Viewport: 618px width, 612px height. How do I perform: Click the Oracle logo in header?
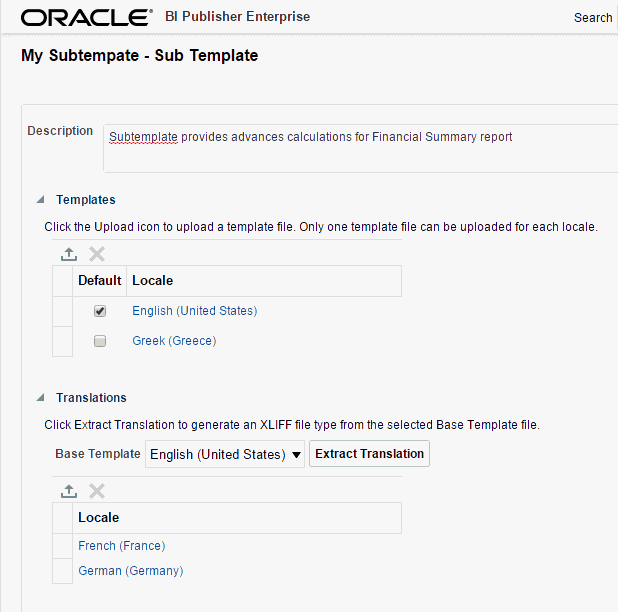[87, 18]
